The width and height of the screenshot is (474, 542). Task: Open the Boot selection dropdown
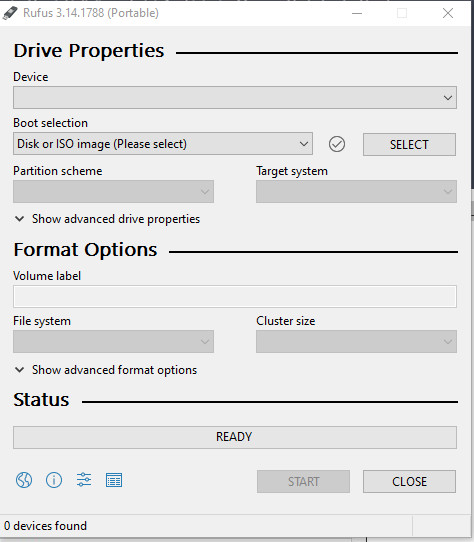(163, 144)
